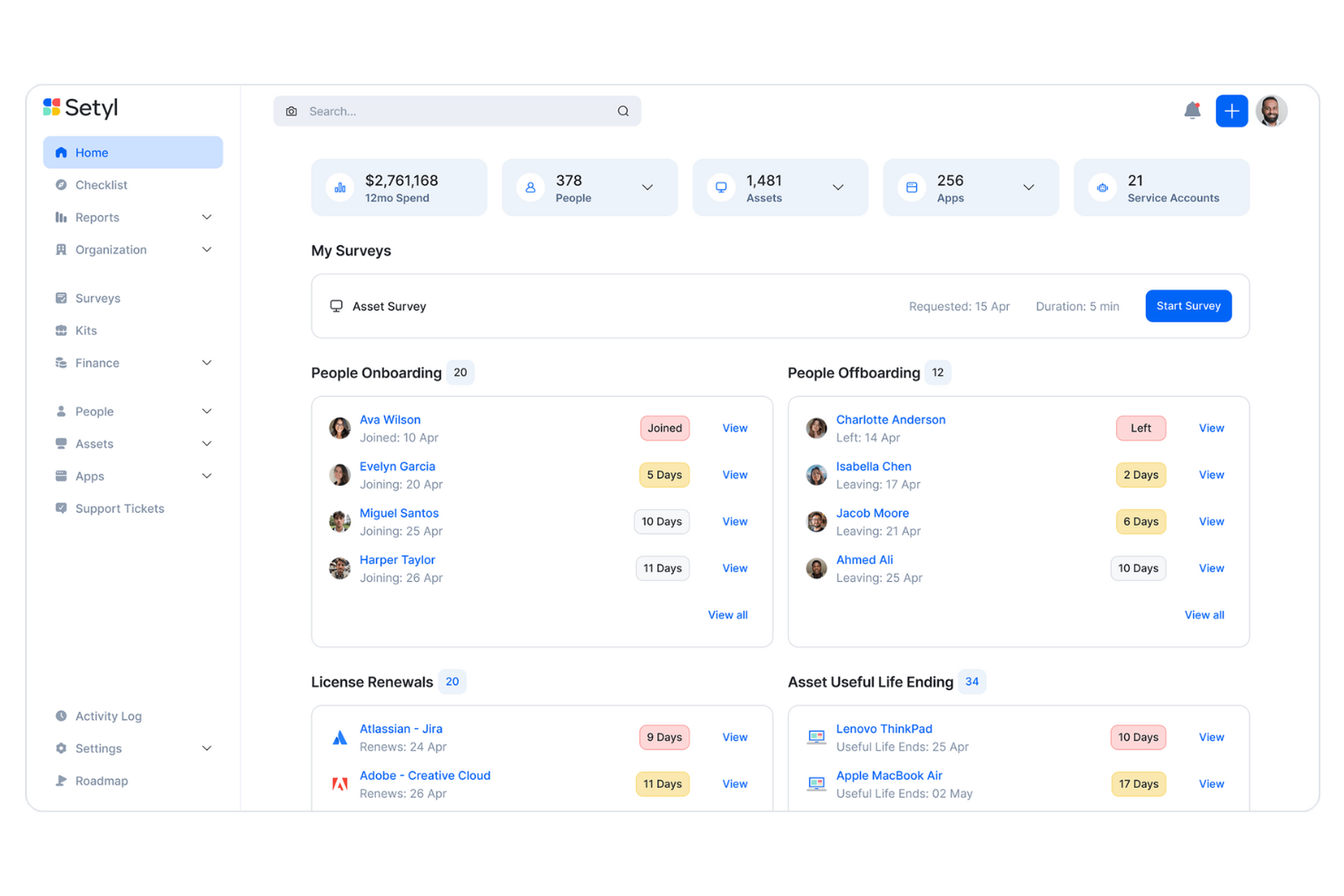The image size is (1344, 896).
Task: Open the Settings menu item
Action: pyautogui.click(x=98, y=748)
